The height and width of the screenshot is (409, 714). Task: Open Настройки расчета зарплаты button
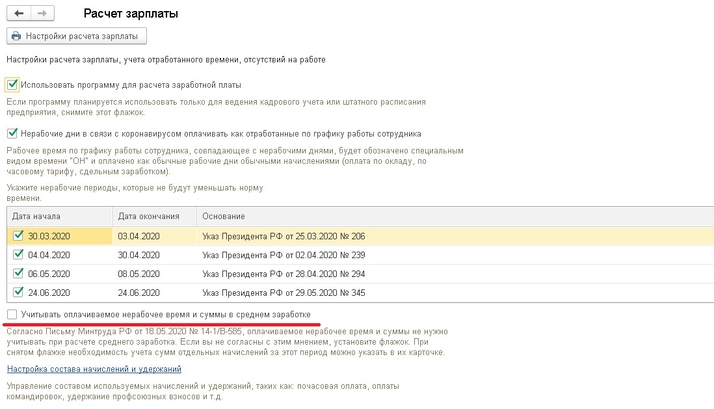click(x=77, y=37)
